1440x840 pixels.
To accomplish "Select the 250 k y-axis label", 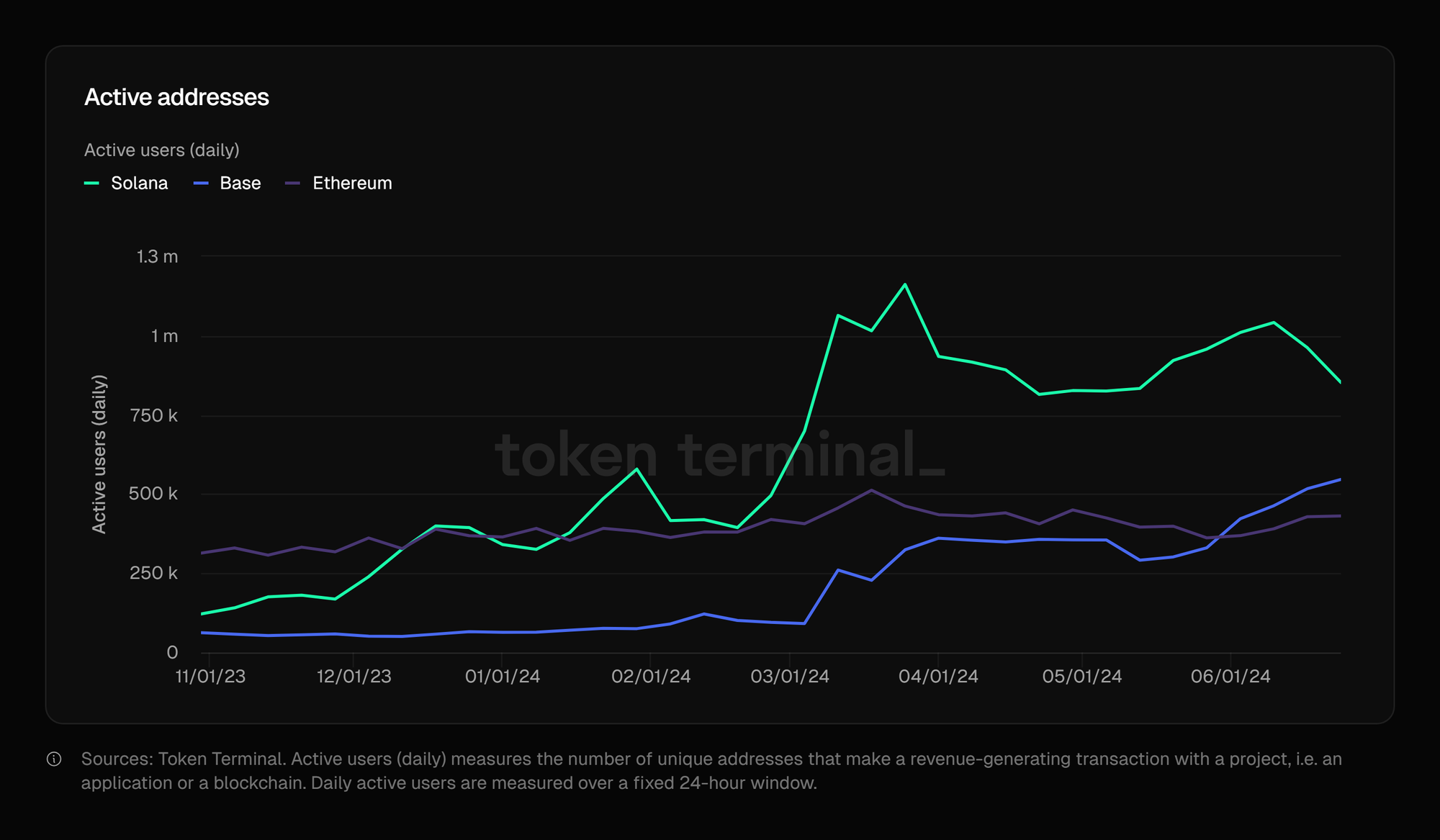I will click(153, 573).
